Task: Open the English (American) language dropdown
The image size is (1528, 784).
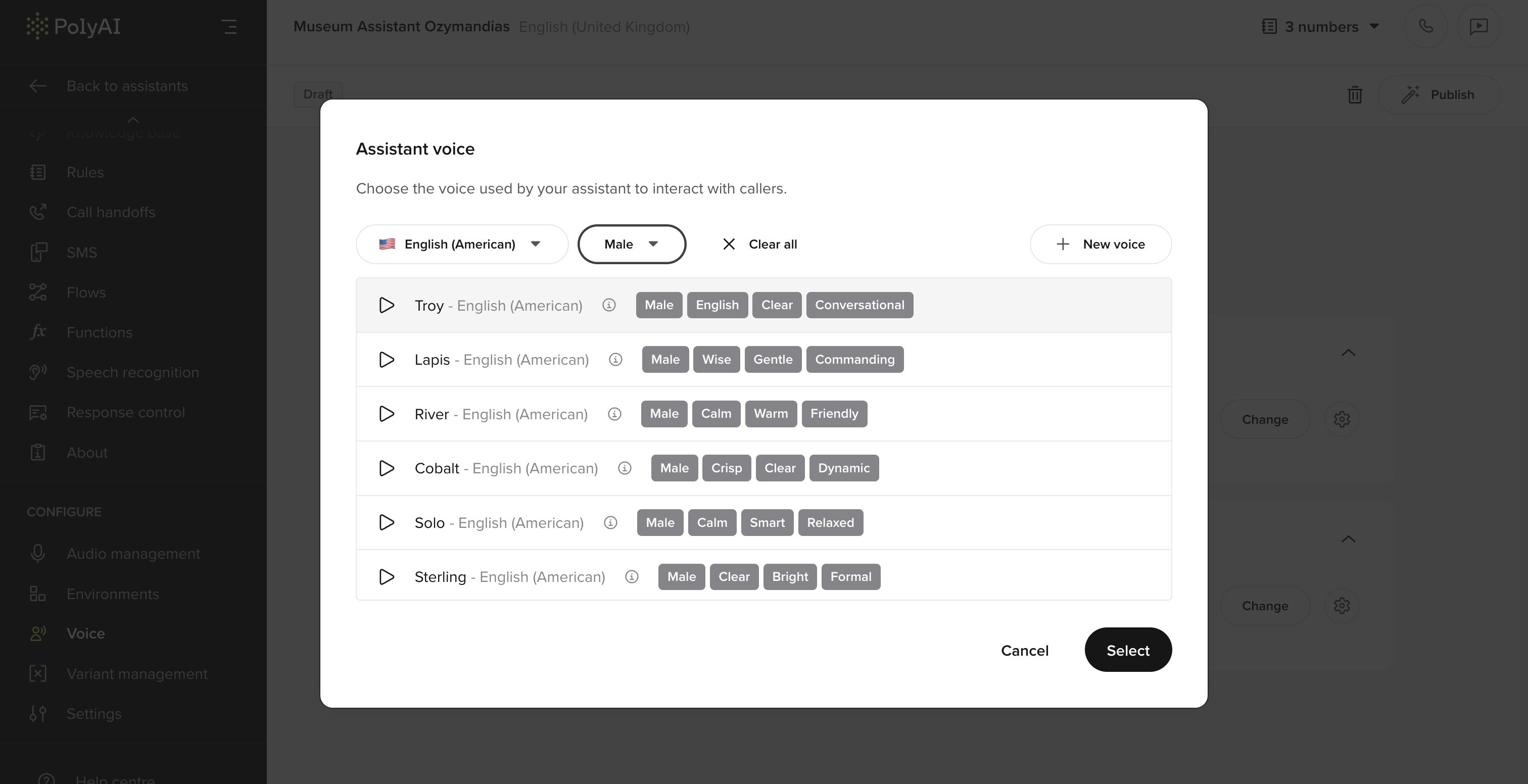Action: (461, 244)
